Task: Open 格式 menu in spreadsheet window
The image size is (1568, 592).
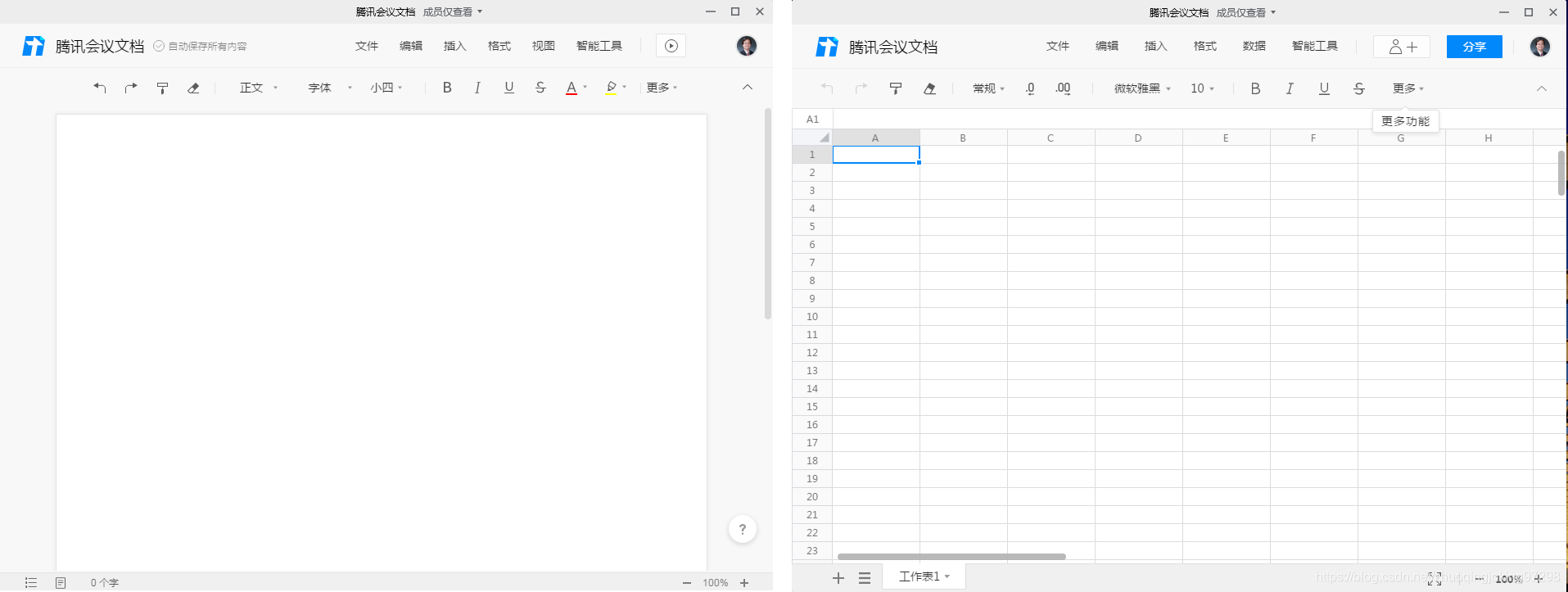Action: point(1205,46)
